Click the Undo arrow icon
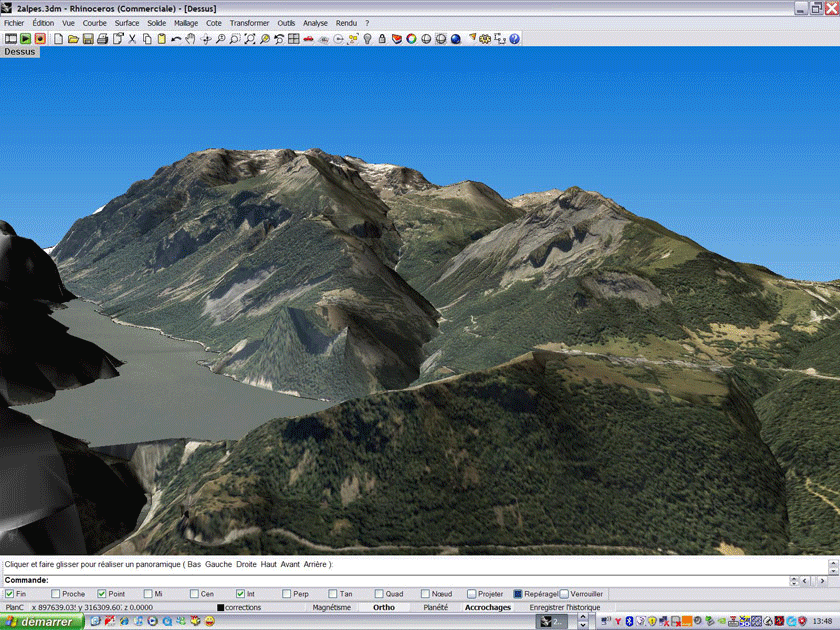840x630 pixels. tap(176, 39)
